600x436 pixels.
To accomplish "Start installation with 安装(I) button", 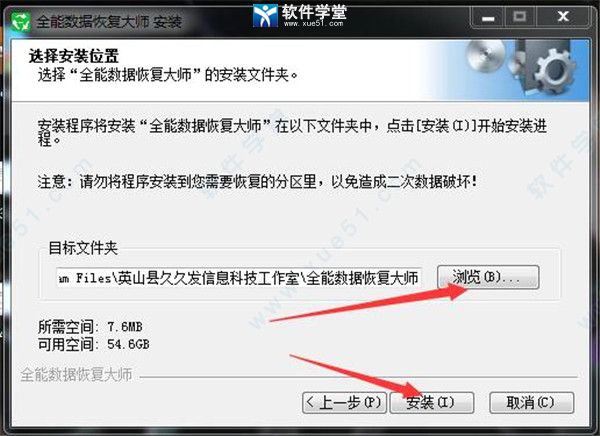I will click(432, 402).
